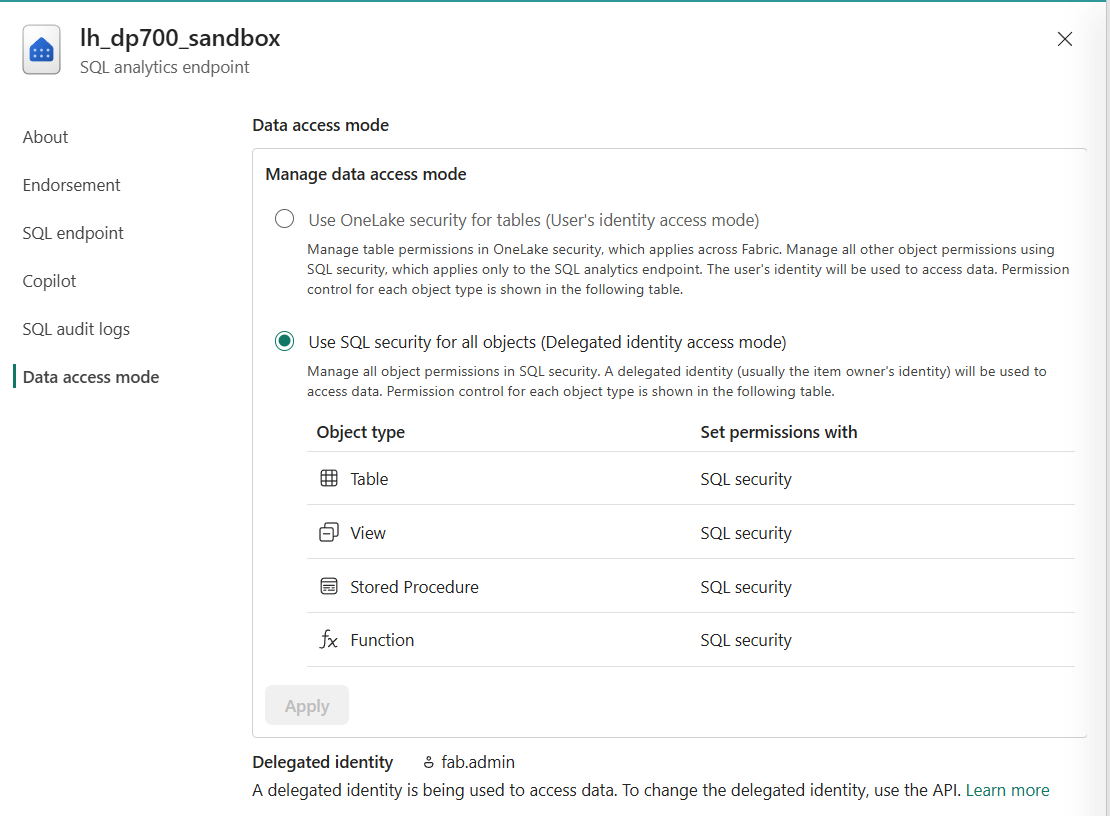Go to the Endorsement section
The height and width of the screenshot is (816, 1110).
71,185
